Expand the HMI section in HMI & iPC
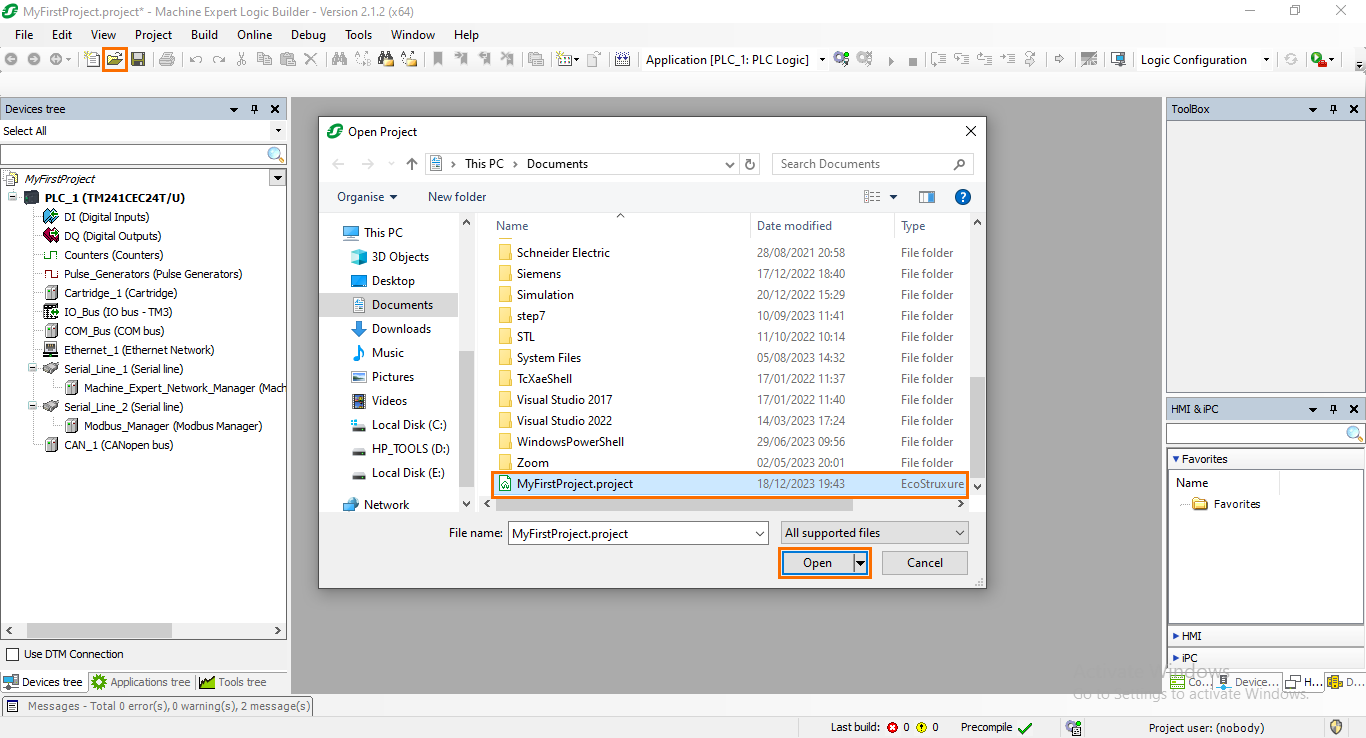The image size is (1366, 738). (x=1175, y=636)
